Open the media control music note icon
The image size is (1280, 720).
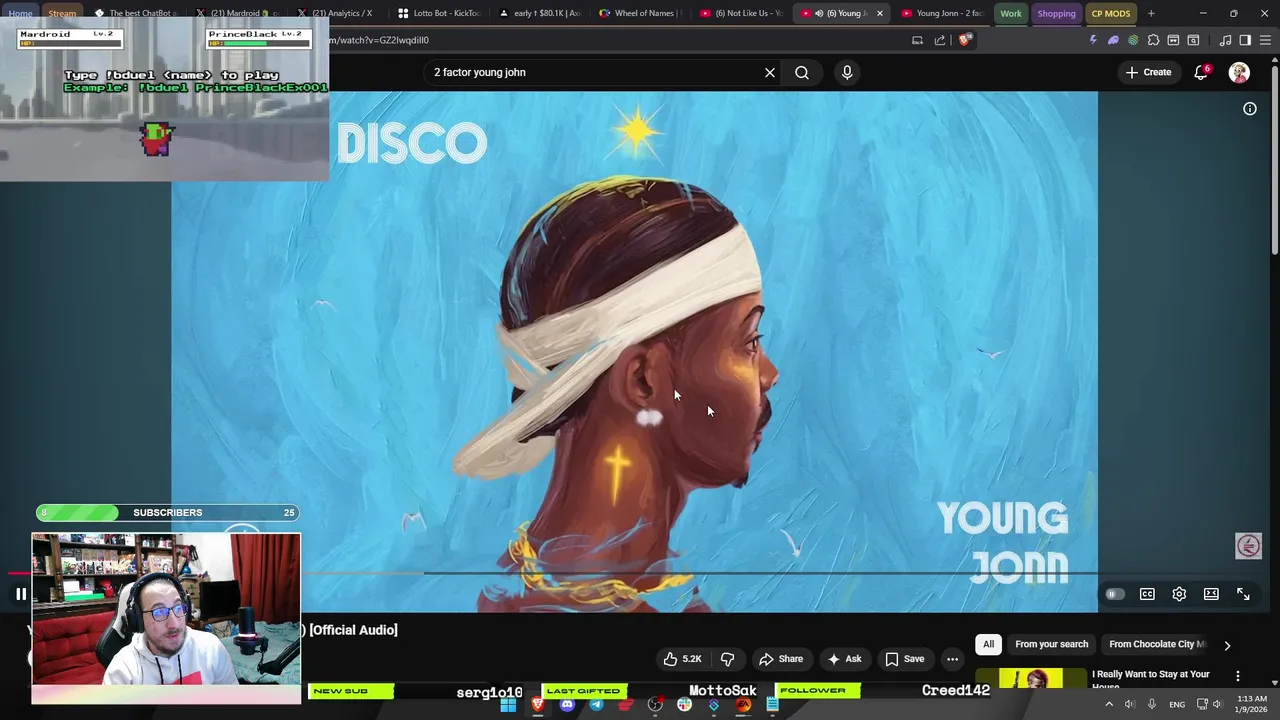pos(1226,40)
